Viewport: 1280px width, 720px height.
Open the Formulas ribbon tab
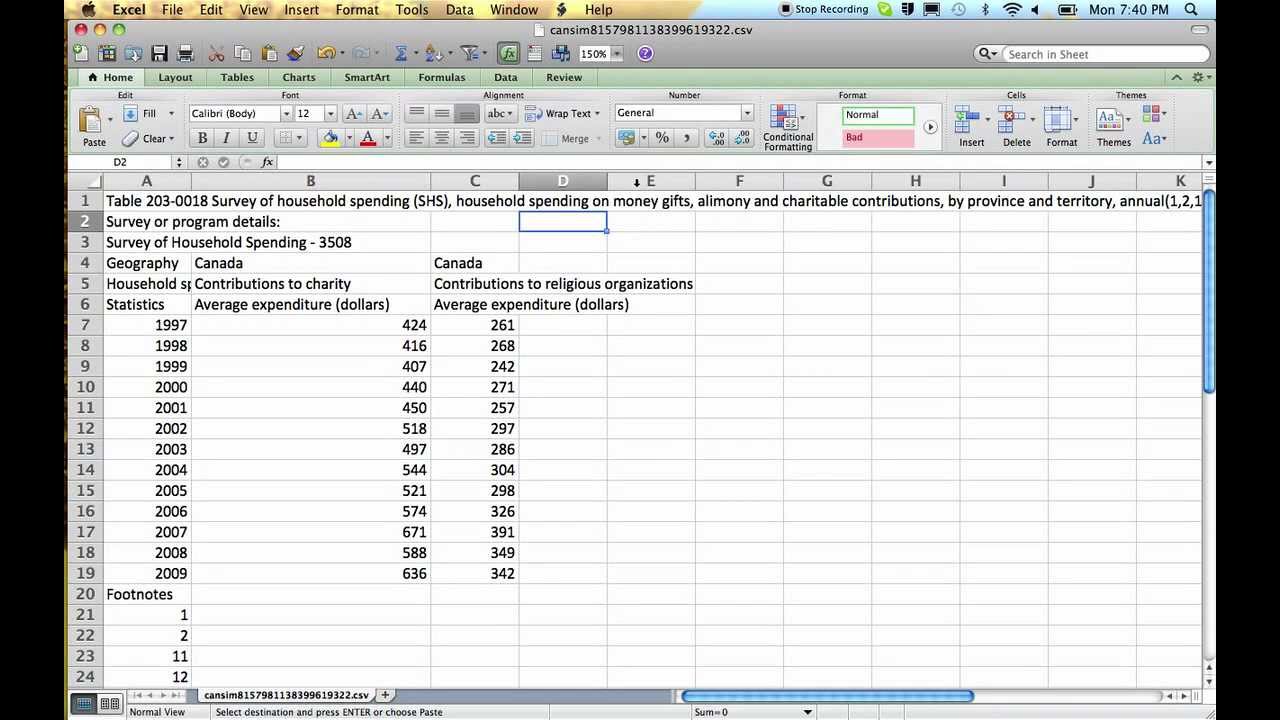pyautogui.click(x=442, y=77)
